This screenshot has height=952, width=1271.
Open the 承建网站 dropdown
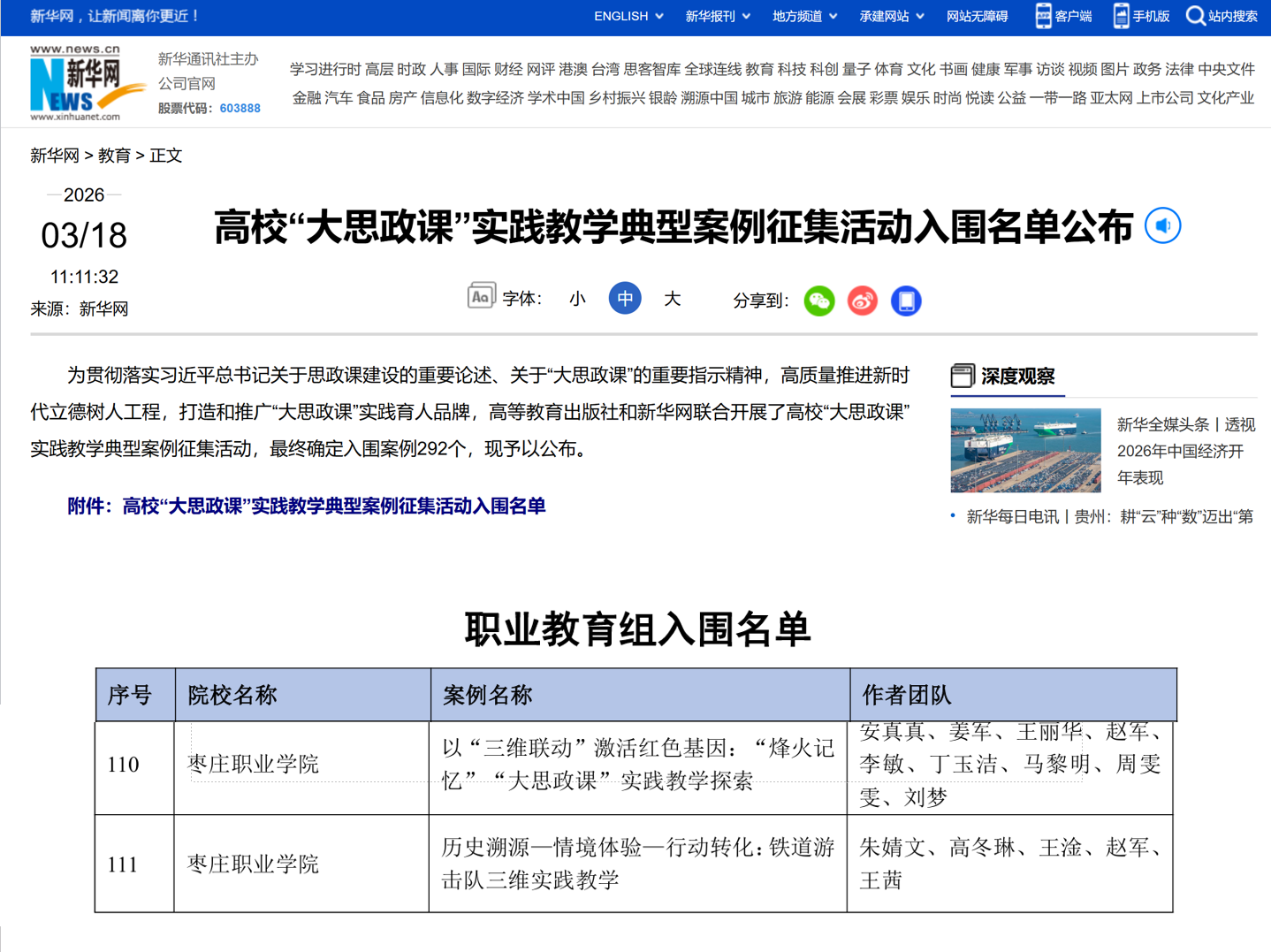click(x=891, y=16)
